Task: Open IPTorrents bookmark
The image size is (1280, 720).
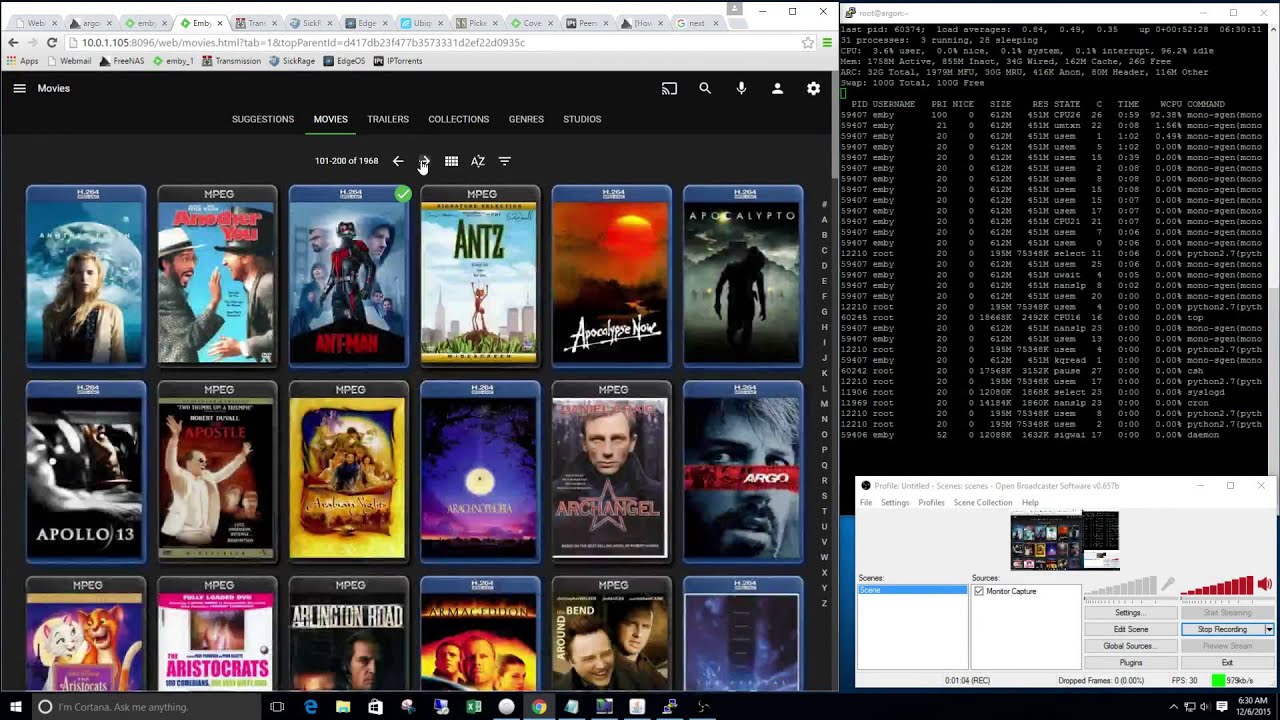Action: 398,61
